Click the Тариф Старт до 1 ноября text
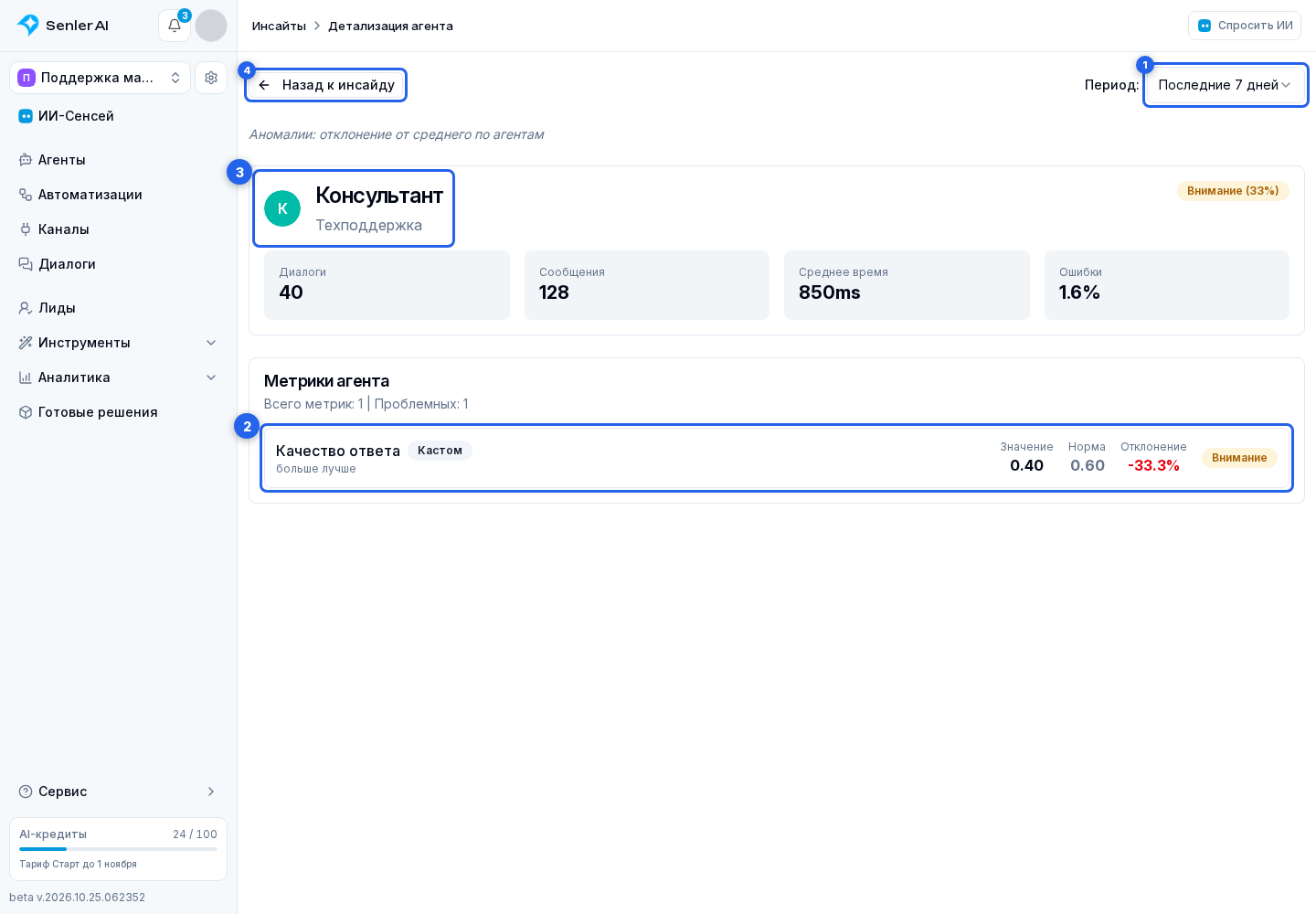Image resolution: width=1316 pixels, height=914 pixels. pos(79,864)
